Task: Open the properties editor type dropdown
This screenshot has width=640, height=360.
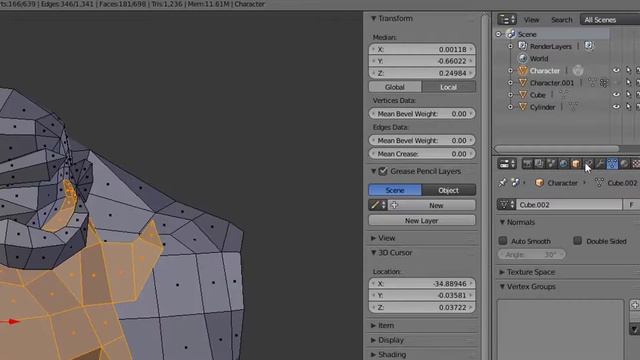Action: point(507,164)
